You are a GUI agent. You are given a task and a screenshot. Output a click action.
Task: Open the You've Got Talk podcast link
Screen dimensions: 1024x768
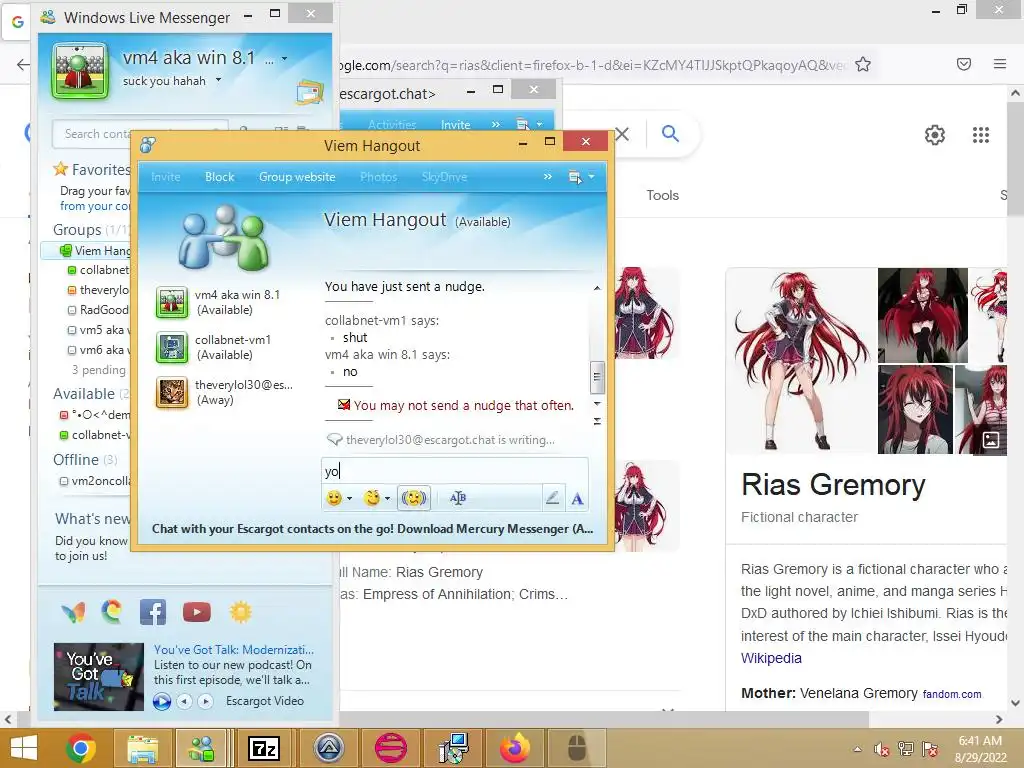point(234,650)
